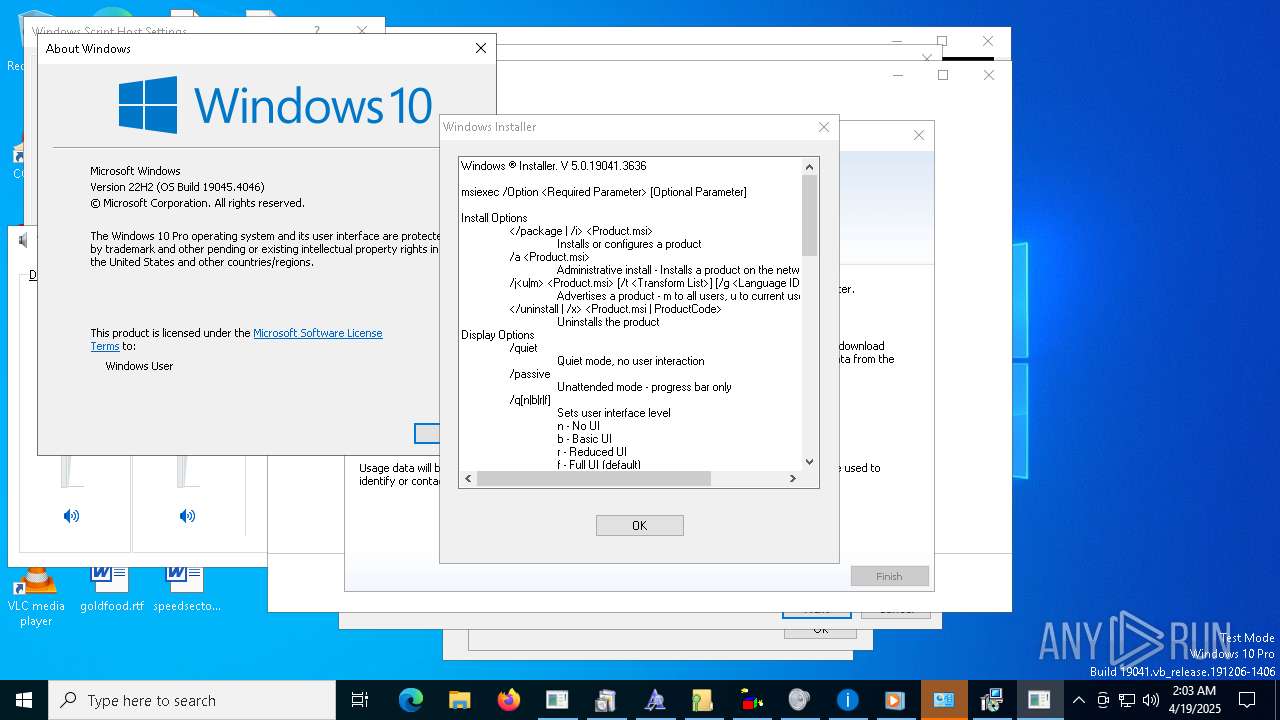The image size is (1280, 720).
Task: Open the system tray volume control
Action: pyautogui.click(x=1151, y=700)
